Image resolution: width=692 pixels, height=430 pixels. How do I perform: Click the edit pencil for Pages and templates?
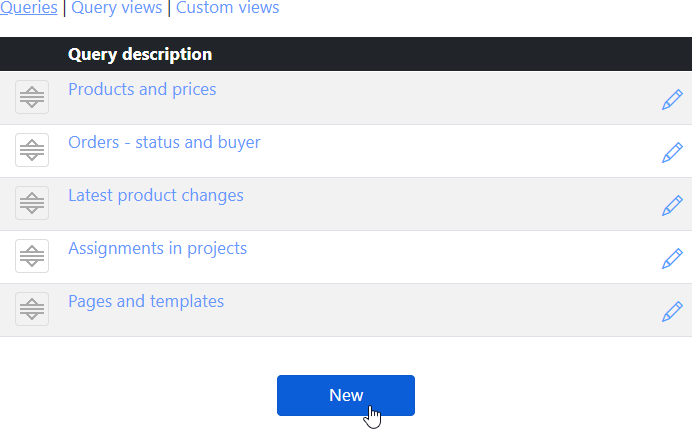tap(672, 312)
